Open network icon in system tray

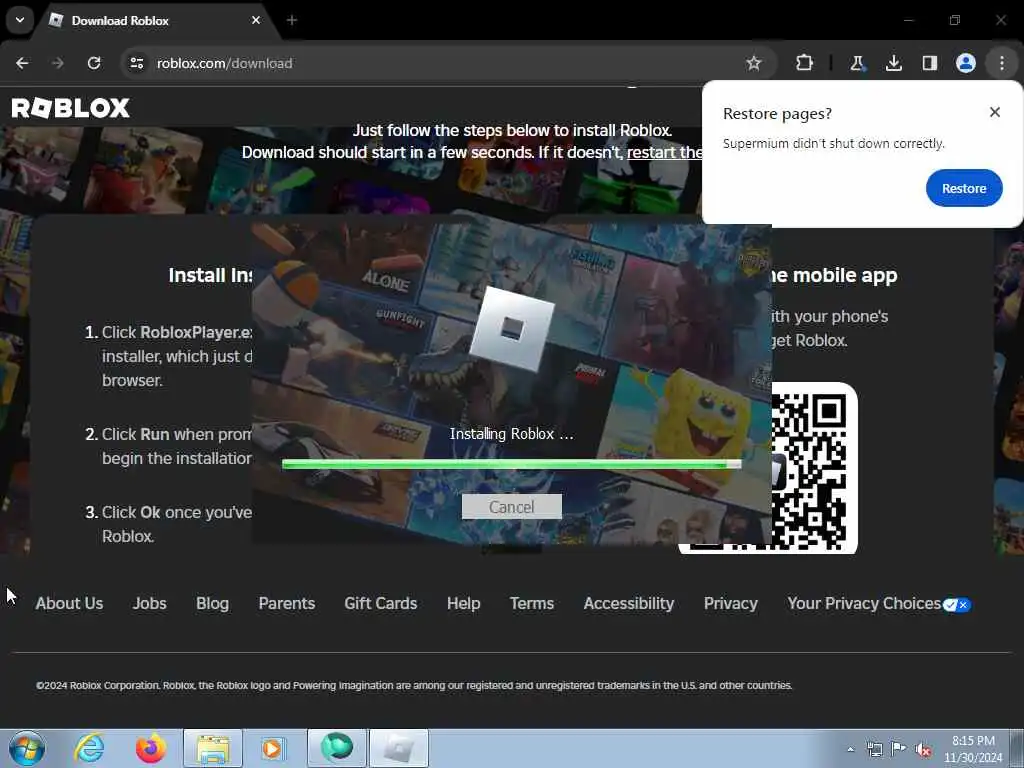tap(874, 750)
